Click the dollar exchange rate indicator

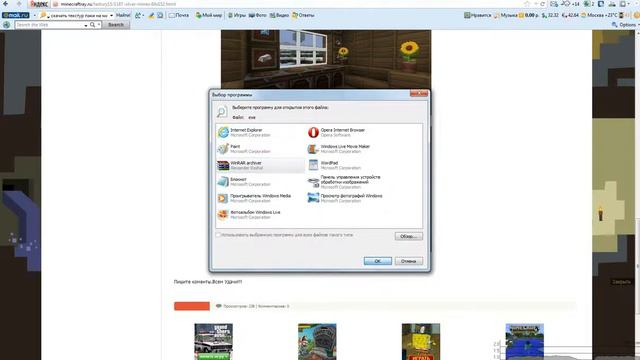(x=550, y=15)
